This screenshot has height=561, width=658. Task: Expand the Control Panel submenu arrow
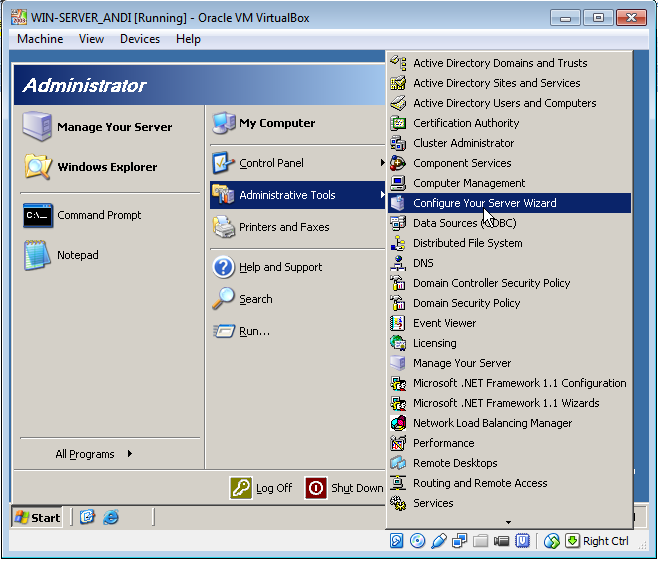(x=382, y=162)
